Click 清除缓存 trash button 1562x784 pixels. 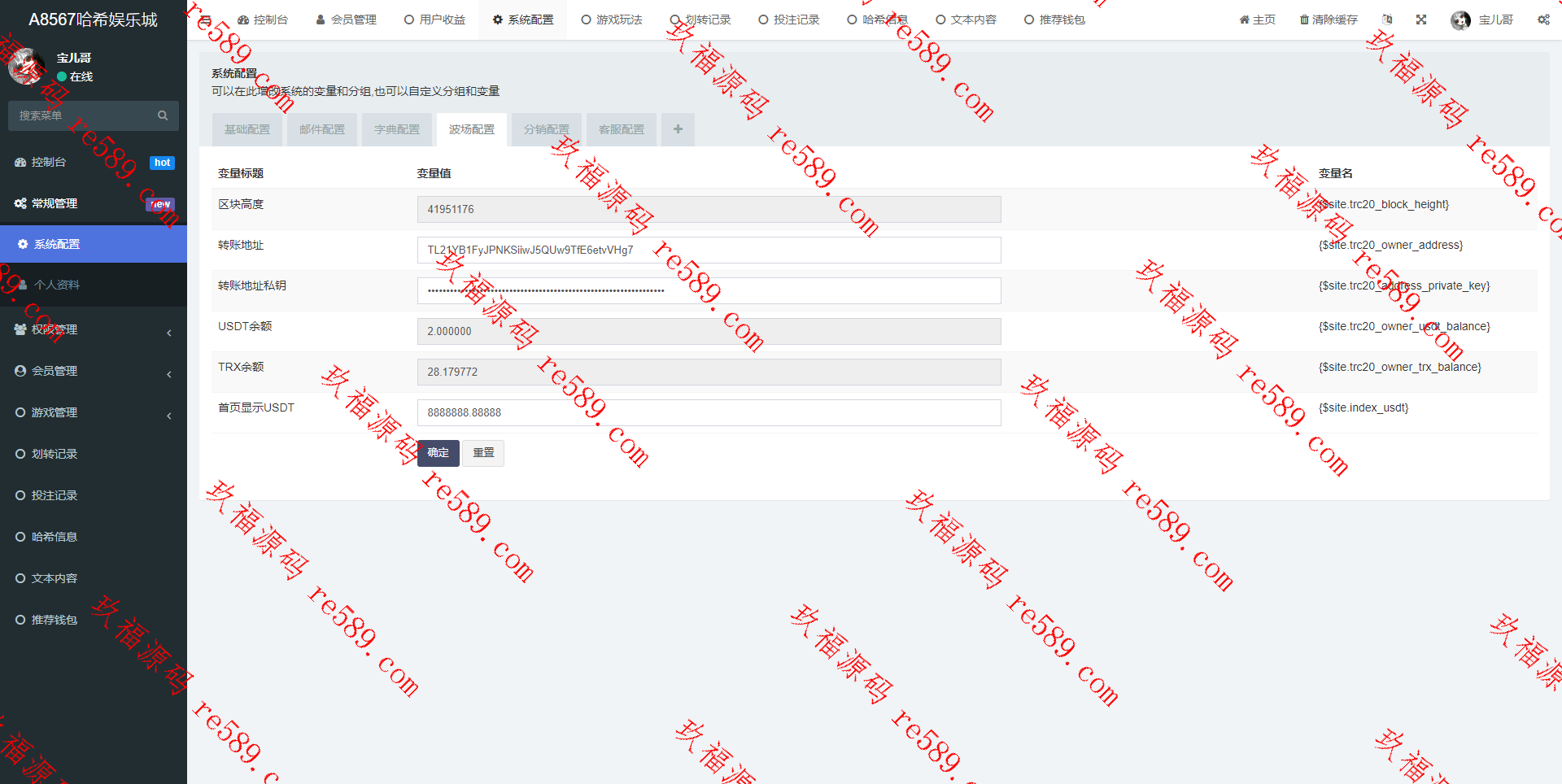[x=1329, y=20]
